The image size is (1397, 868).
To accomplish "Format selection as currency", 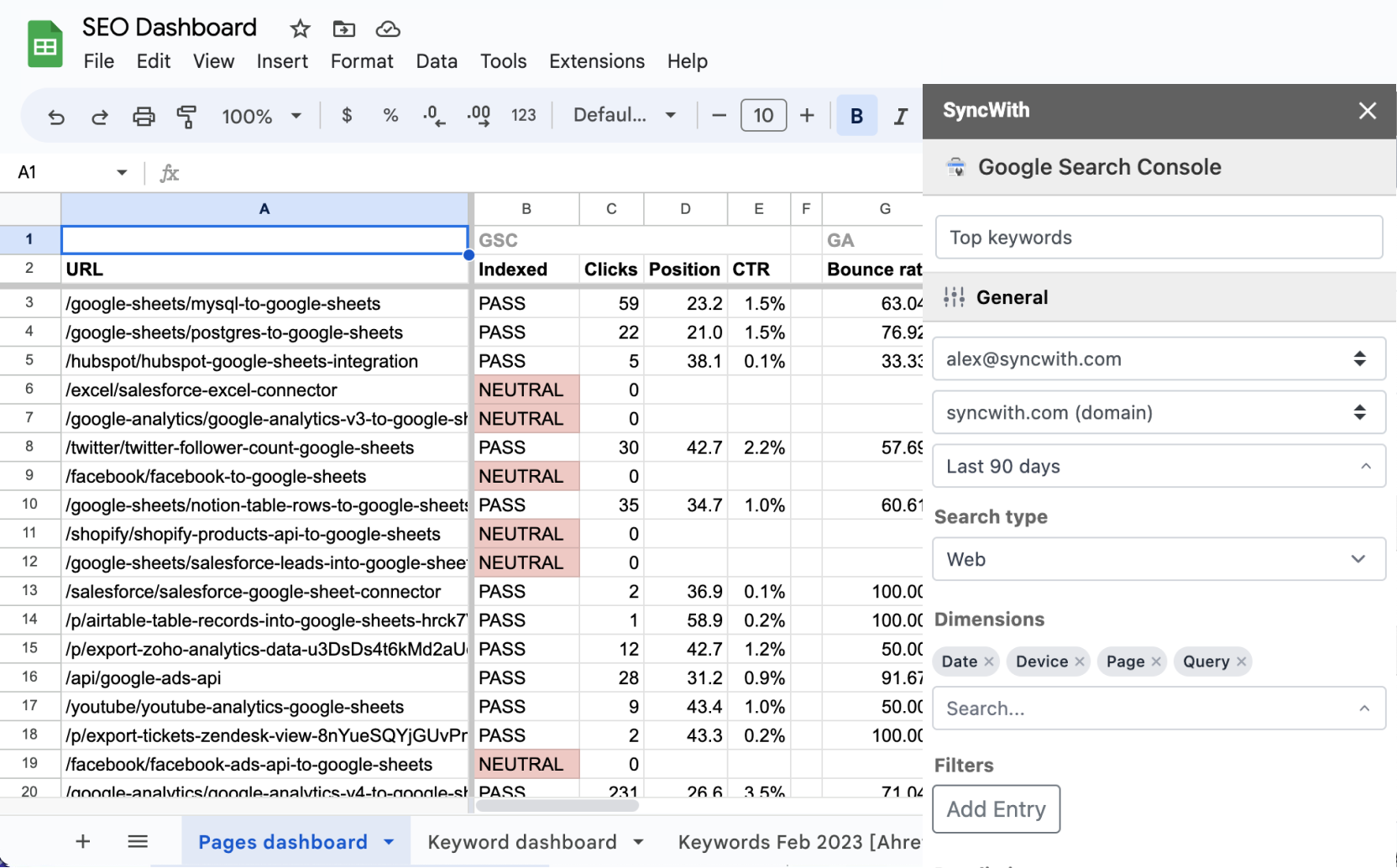I will coord(346,116).
